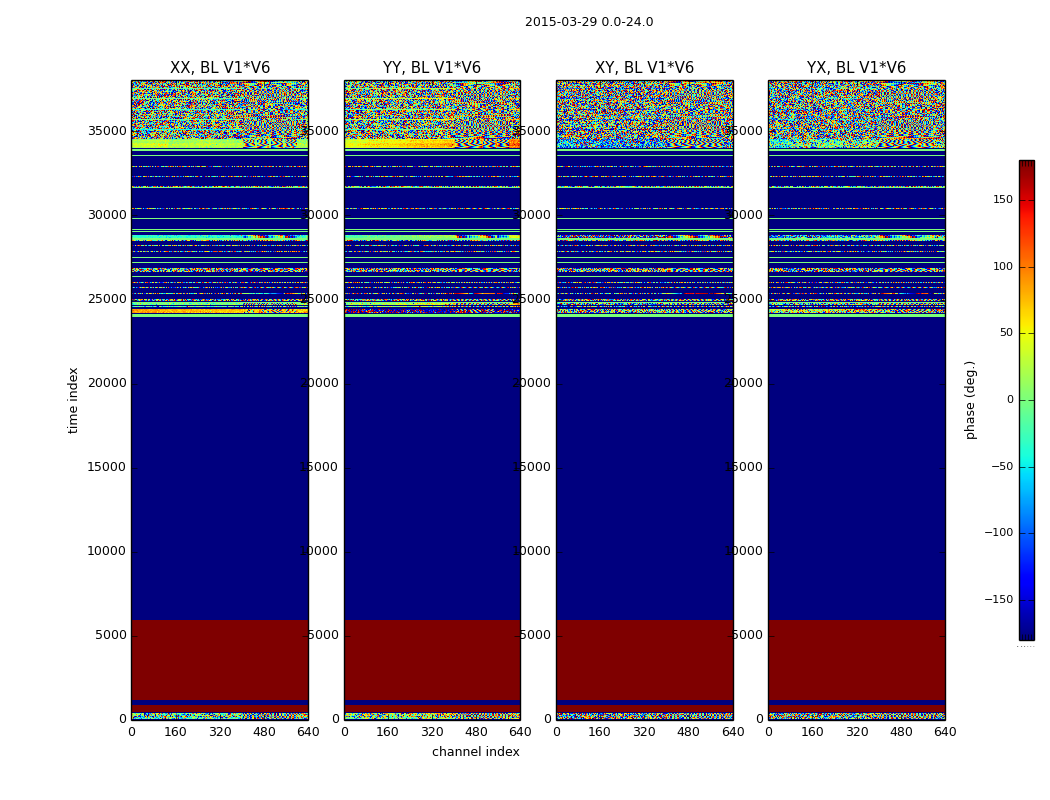Image resolution: width=1050 pixels, height=800 pixels.
Task: Click the date title 2015-03-29 0.0-24.0
Action: pyautogui.click(x=588, y=22)
